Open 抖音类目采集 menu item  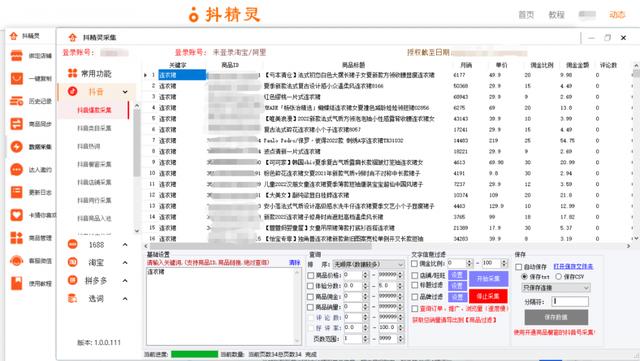click(94, 128)
